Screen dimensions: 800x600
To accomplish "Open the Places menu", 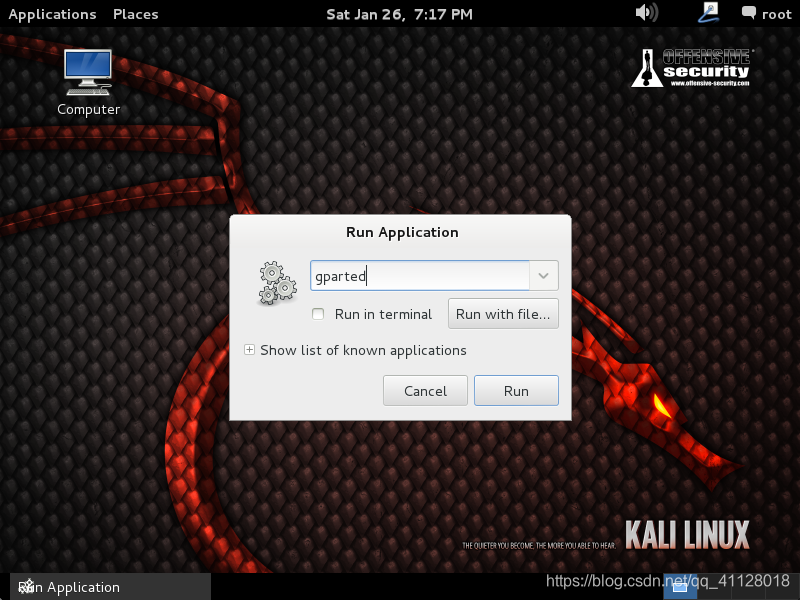I will pos(136,14).
